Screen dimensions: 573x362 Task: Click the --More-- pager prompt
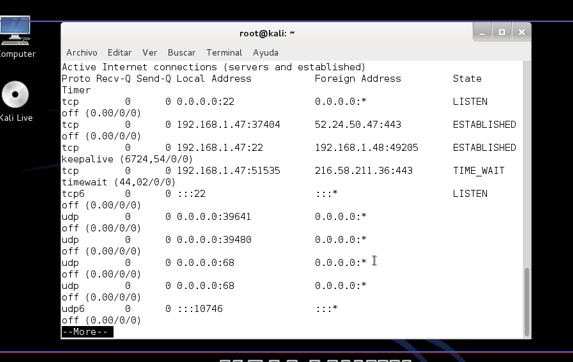tap(87, 332)
